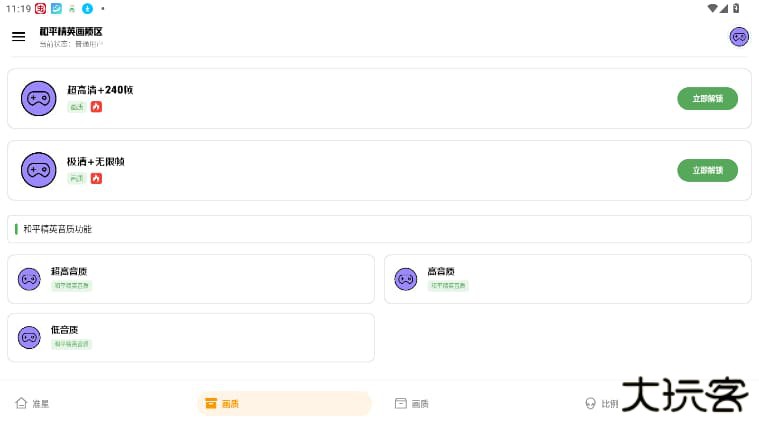The image size is (759, 427).
Task: Tap the gamepad icon beside 超高清+240帧
Action: tap(39, 98)
